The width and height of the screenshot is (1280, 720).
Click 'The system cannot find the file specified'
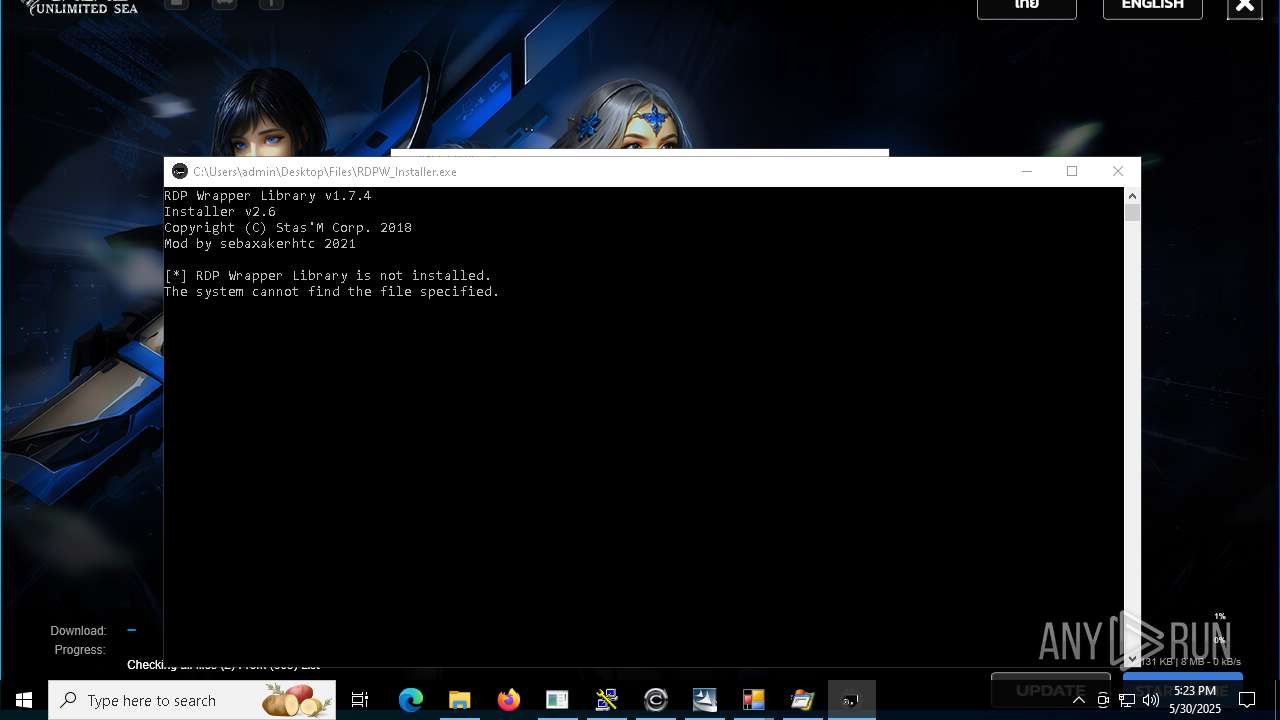[x=332, y=292]
